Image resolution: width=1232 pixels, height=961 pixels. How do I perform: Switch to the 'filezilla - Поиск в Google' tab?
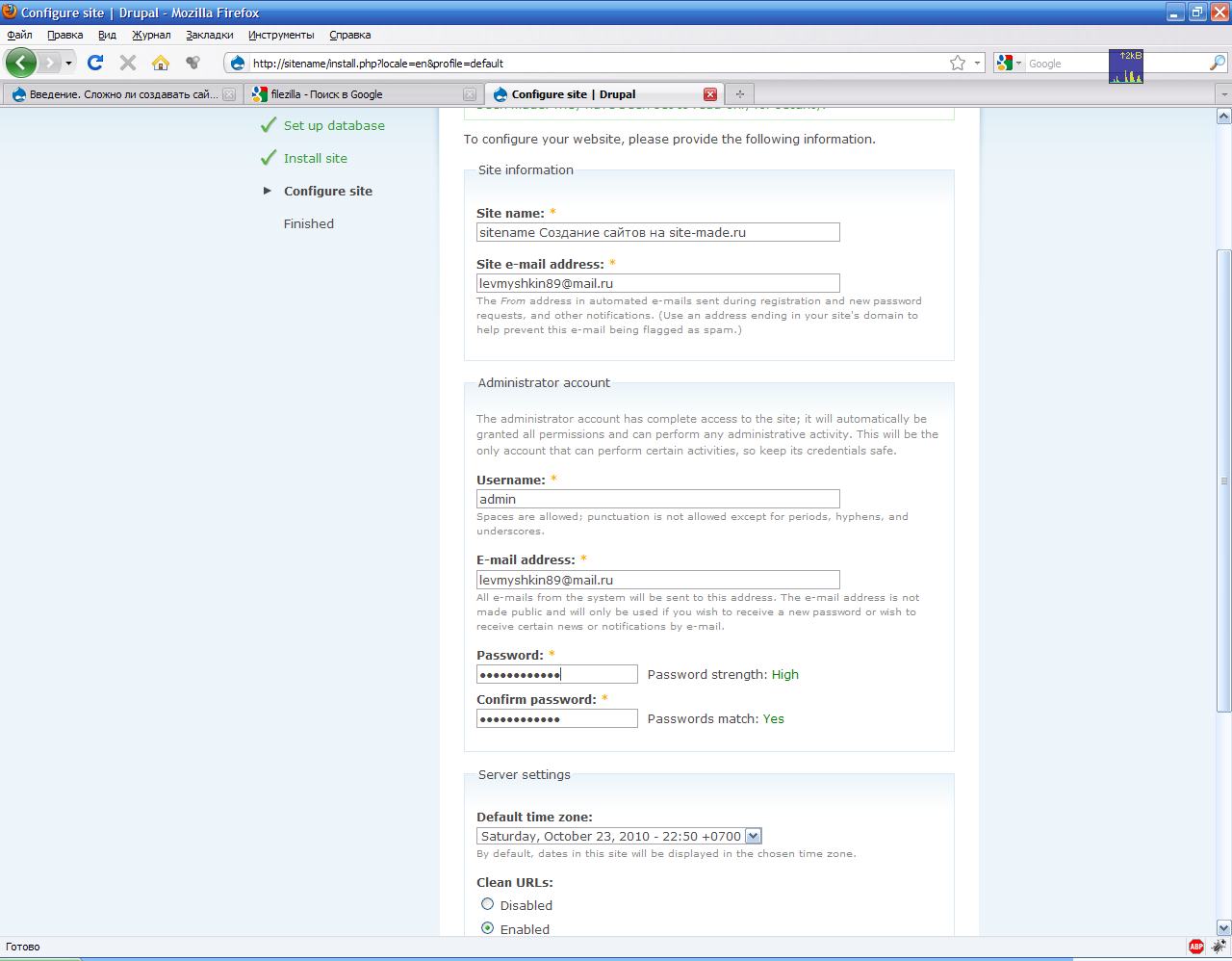click(362, 94)
